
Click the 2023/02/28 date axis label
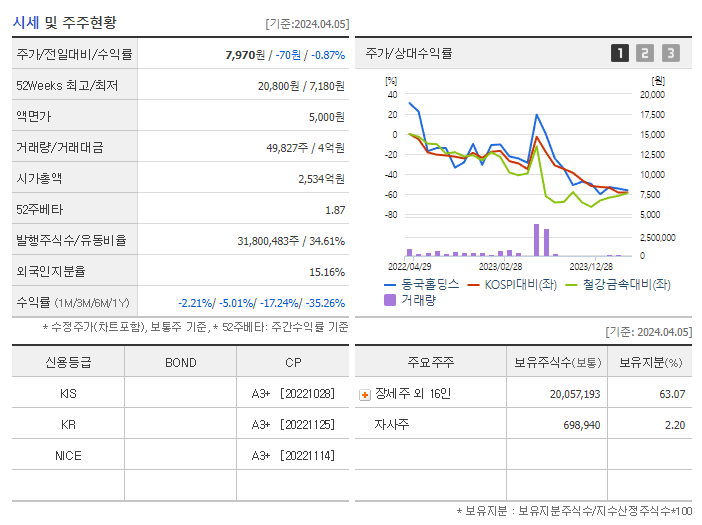(501, 267)
